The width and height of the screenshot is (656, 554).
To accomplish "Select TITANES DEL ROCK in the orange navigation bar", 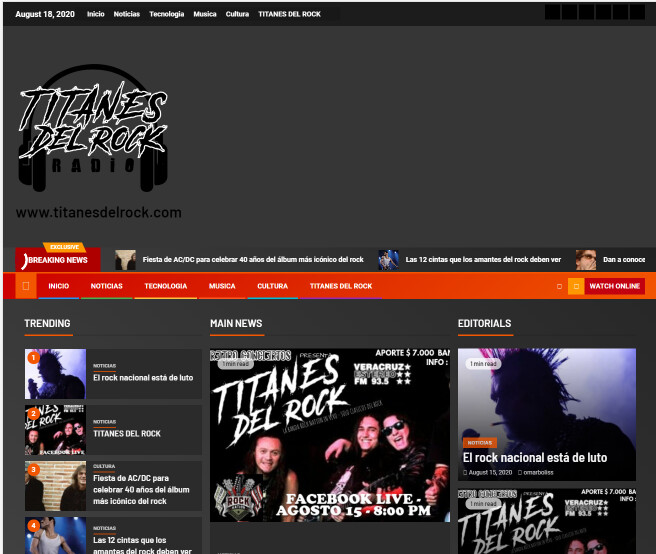I will coord(341,286).
